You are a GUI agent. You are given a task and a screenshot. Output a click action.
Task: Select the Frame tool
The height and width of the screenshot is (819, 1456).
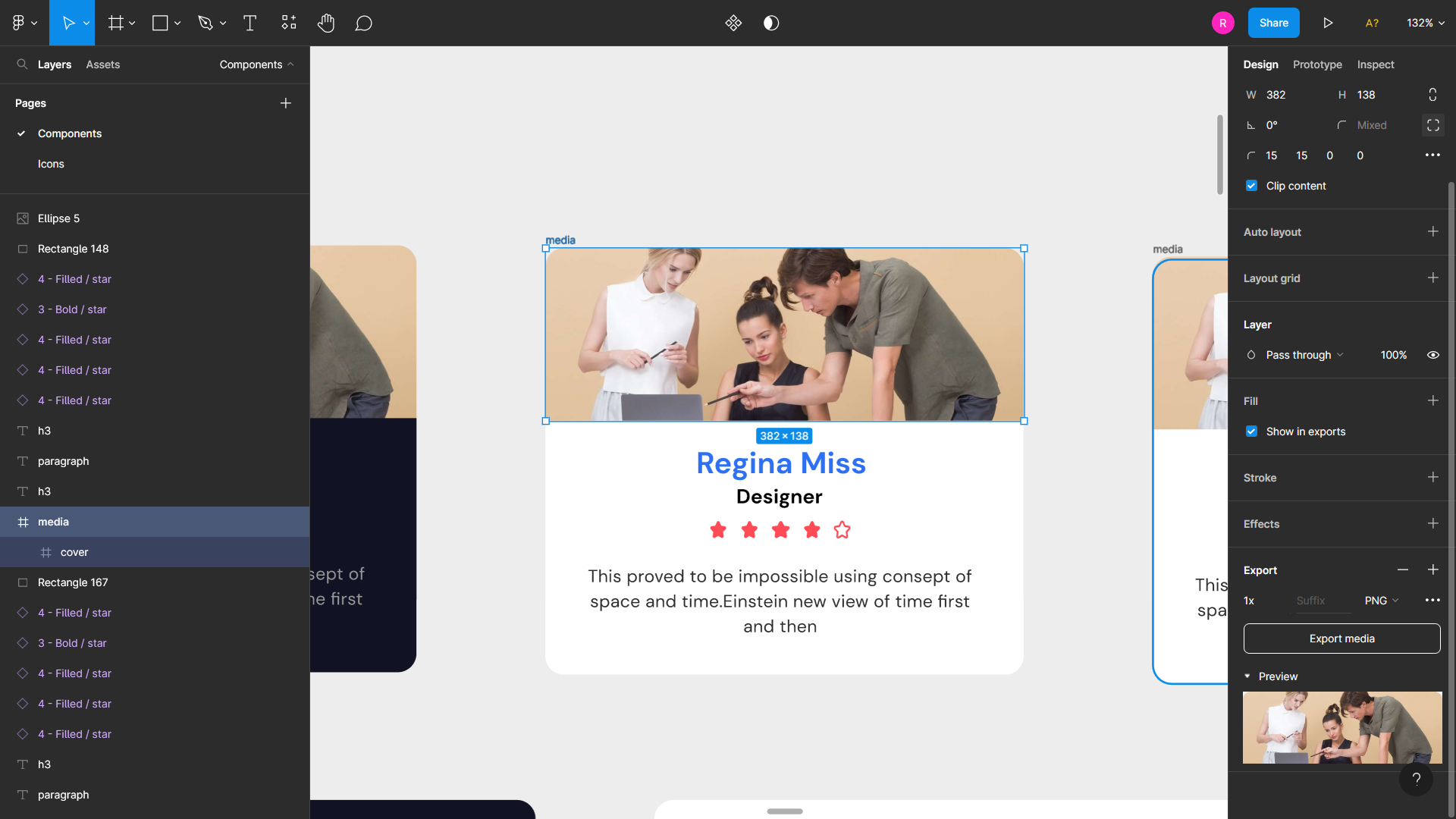tap(115, 23)
